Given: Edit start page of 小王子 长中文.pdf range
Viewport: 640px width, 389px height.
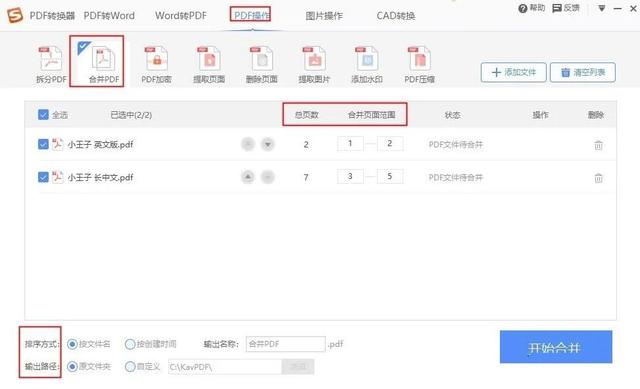Looking at the screenshot, I should [350, 176].
